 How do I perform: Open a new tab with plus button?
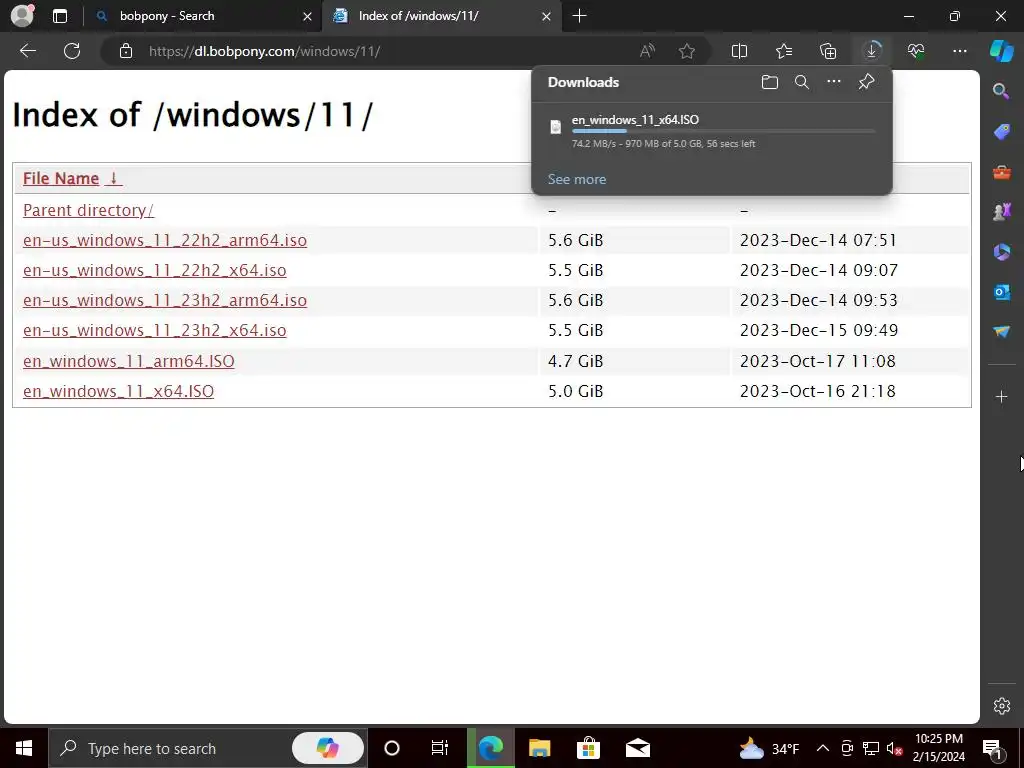[x=579, y=16]
